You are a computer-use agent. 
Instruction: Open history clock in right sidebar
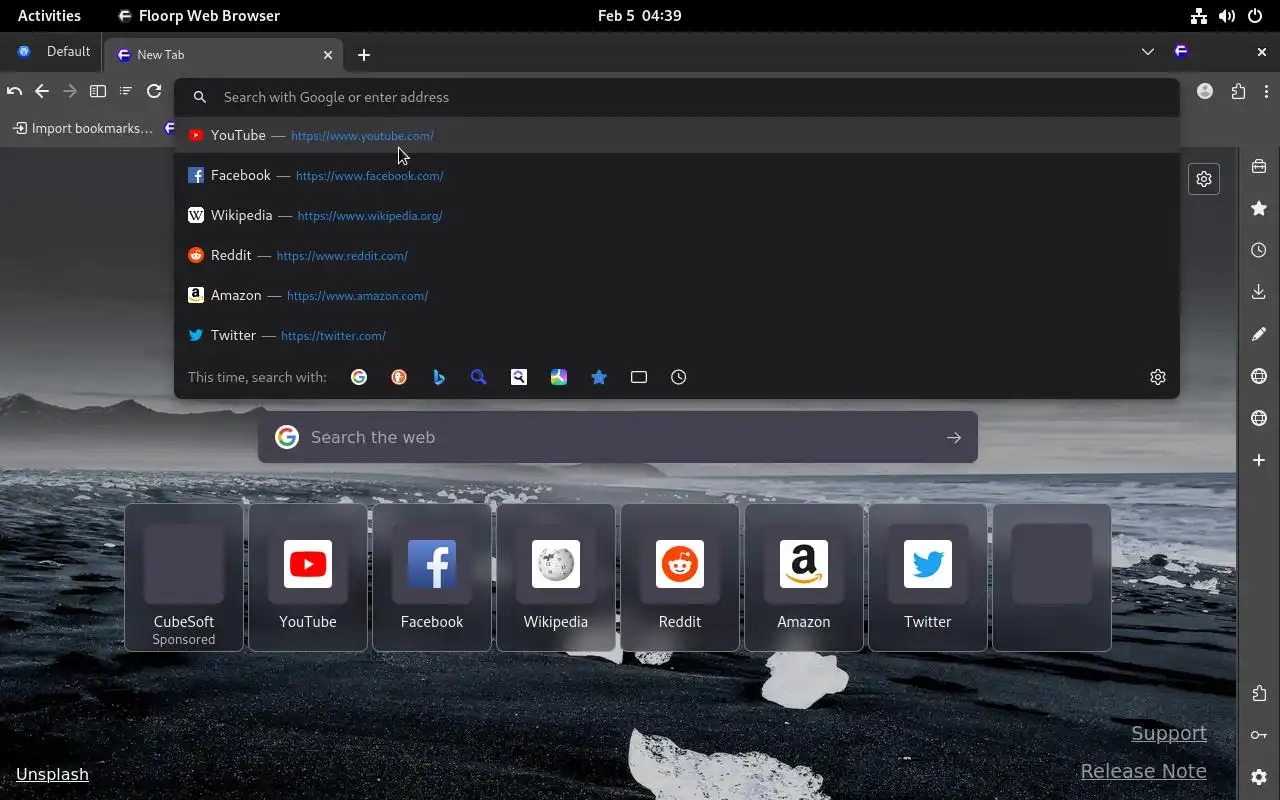pos(1259,250)
